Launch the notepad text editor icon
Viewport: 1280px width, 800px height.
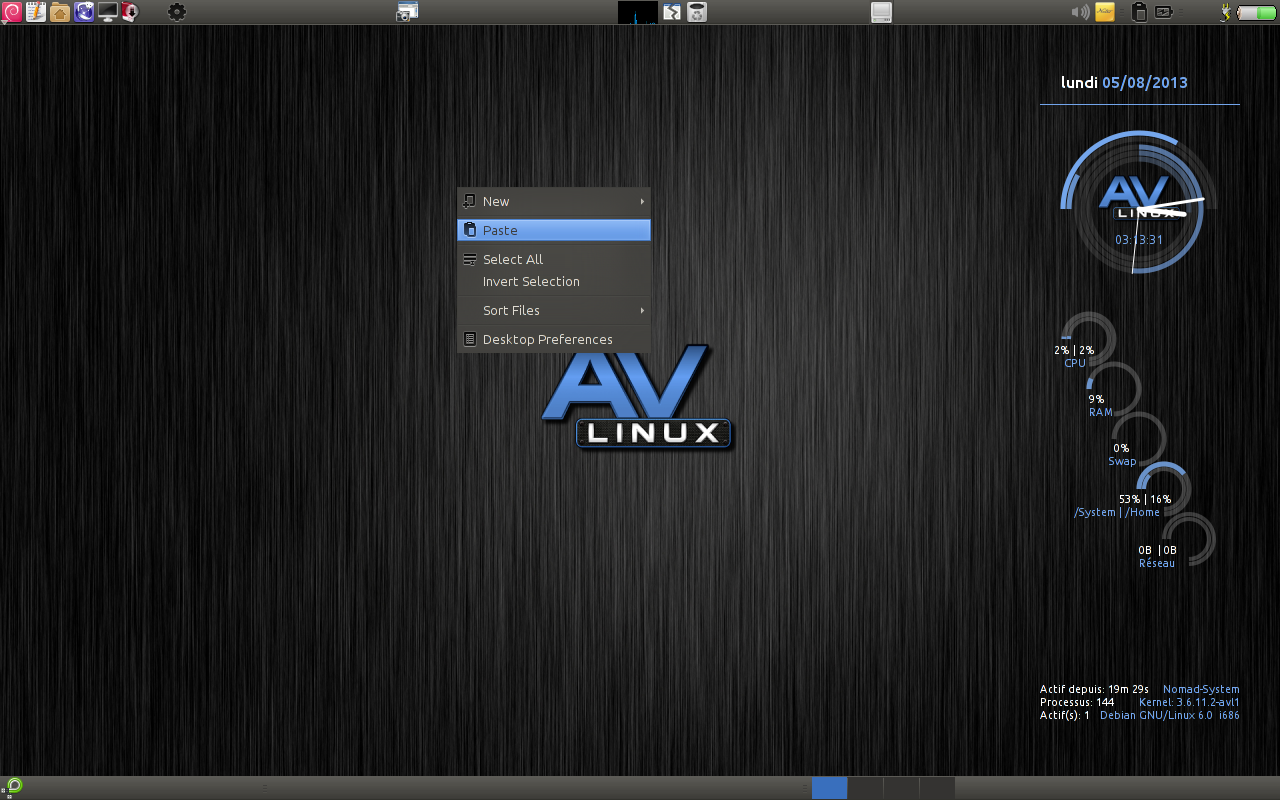(x=36, y=12)
